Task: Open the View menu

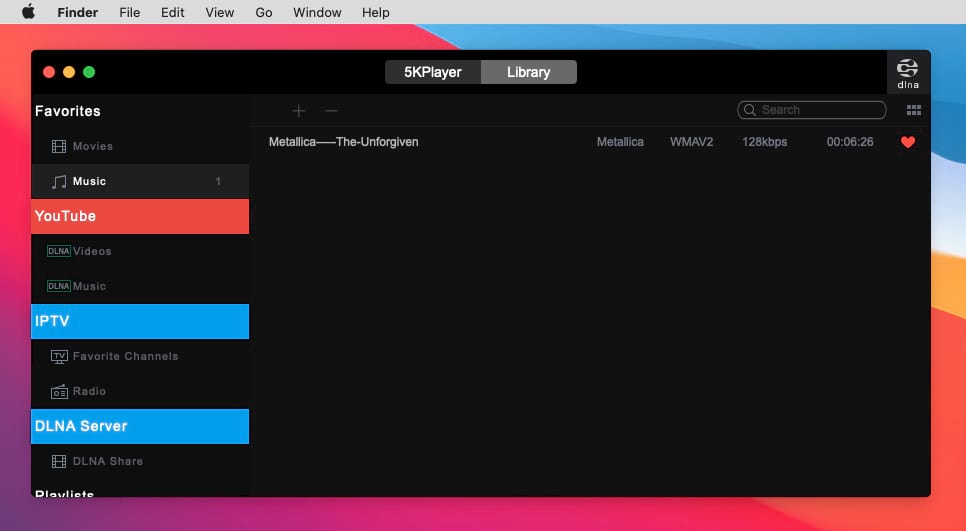Action: [219, 12]
